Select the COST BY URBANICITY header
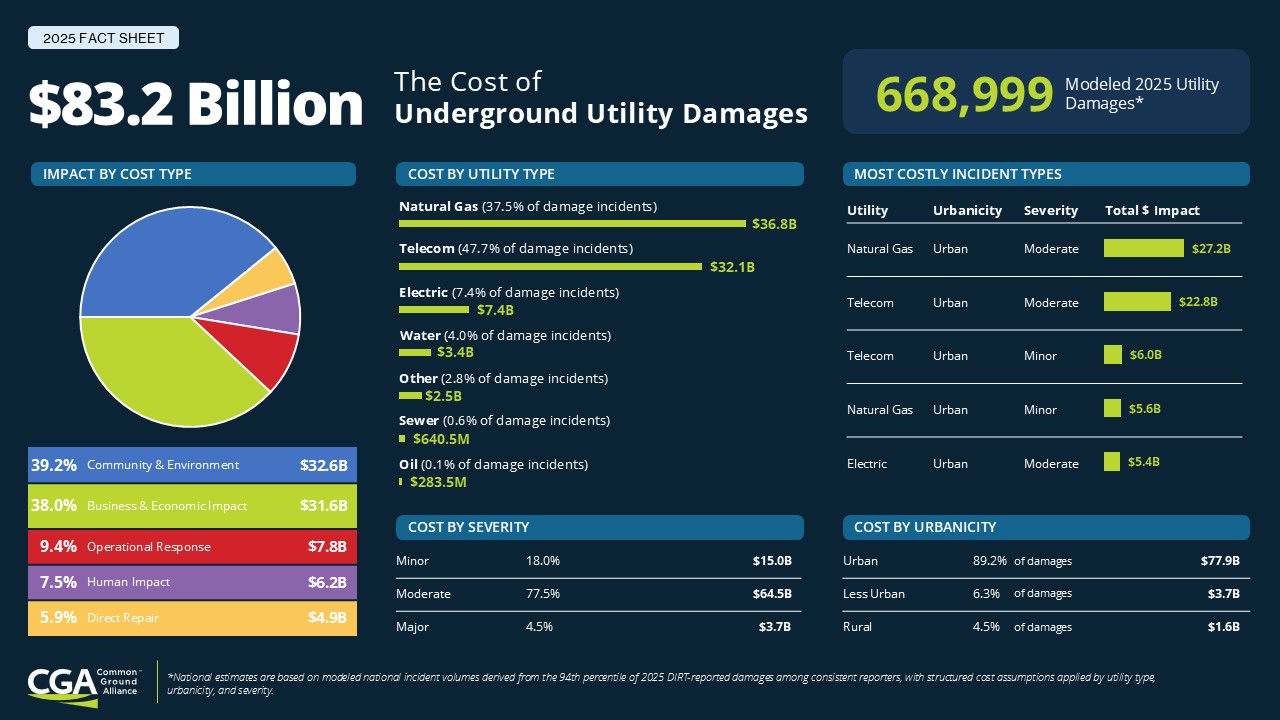This screenshot has height=720, width=1280. (1046, 527)
